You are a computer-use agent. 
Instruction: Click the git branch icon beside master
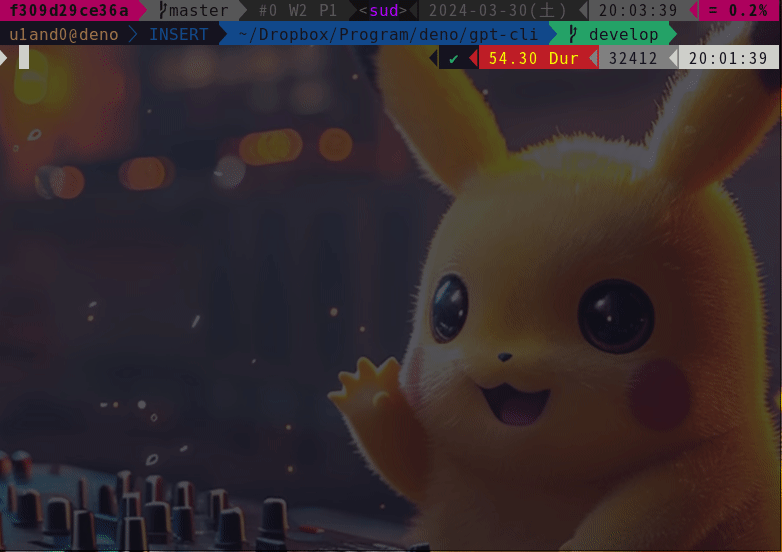(x=163, y=10)
